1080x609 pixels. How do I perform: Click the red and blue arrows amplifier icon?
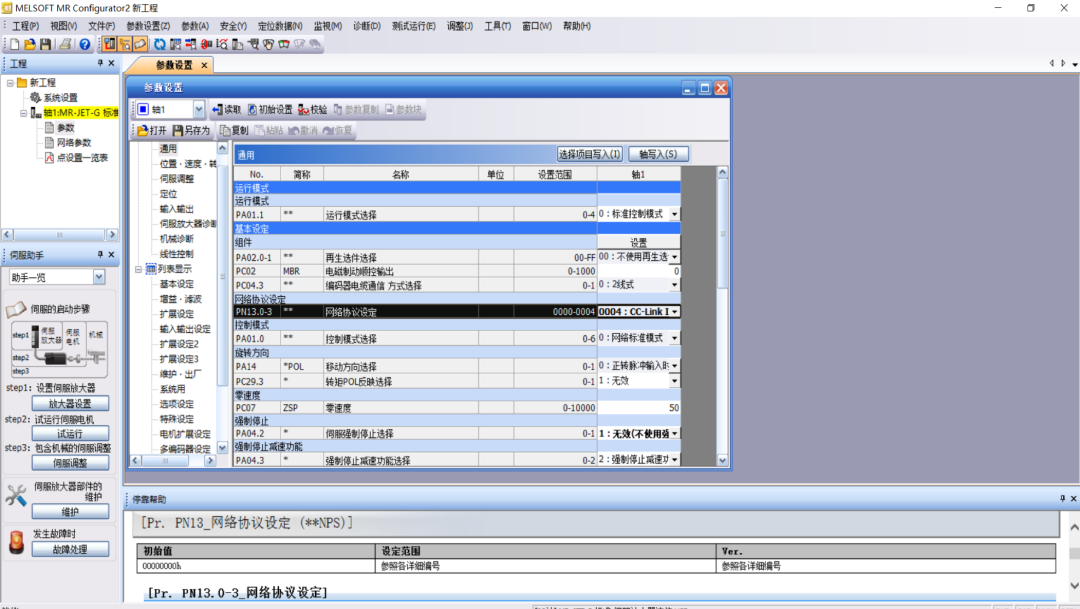(191, 44)
